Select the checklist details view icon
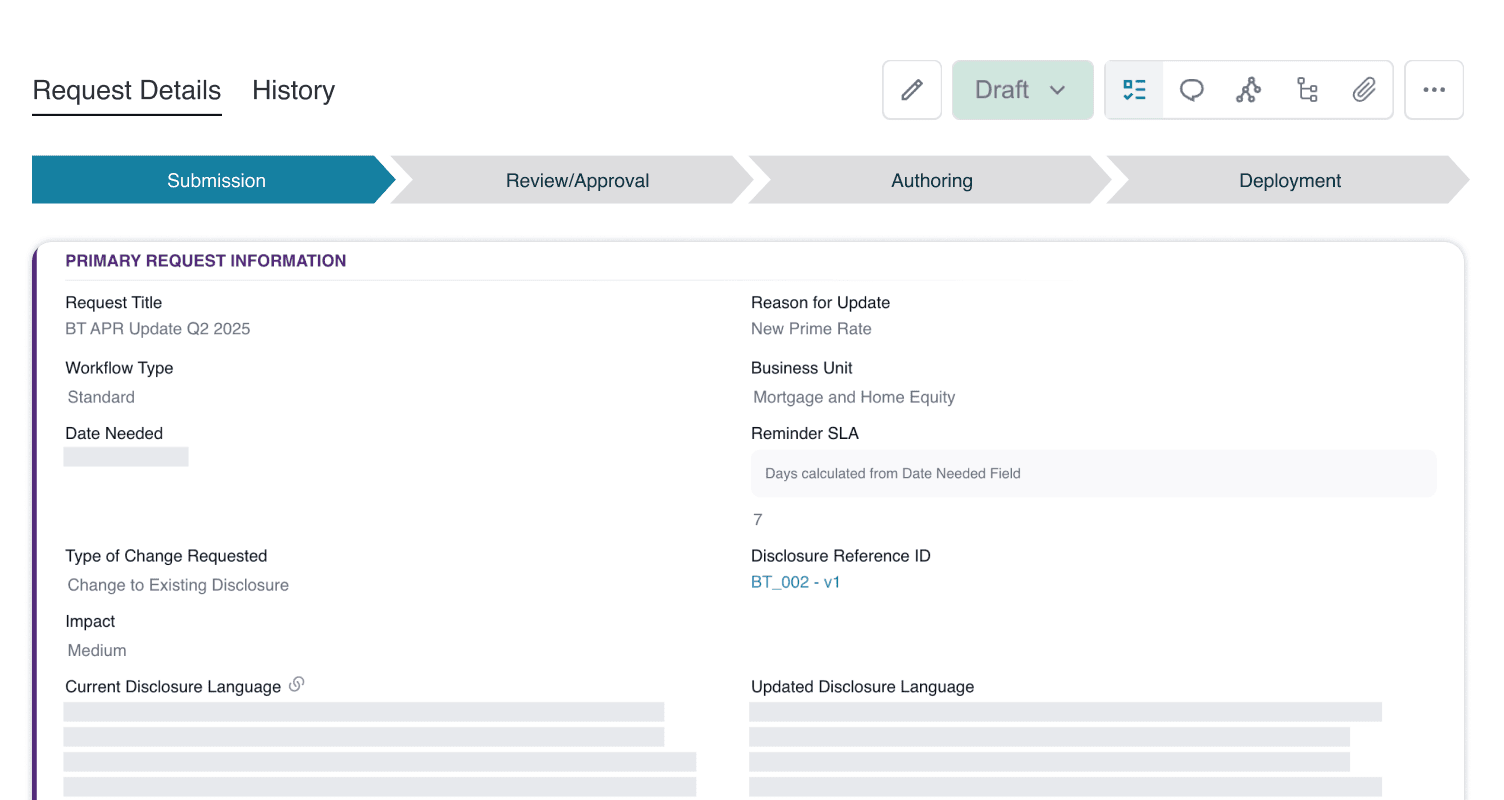 1134,90
